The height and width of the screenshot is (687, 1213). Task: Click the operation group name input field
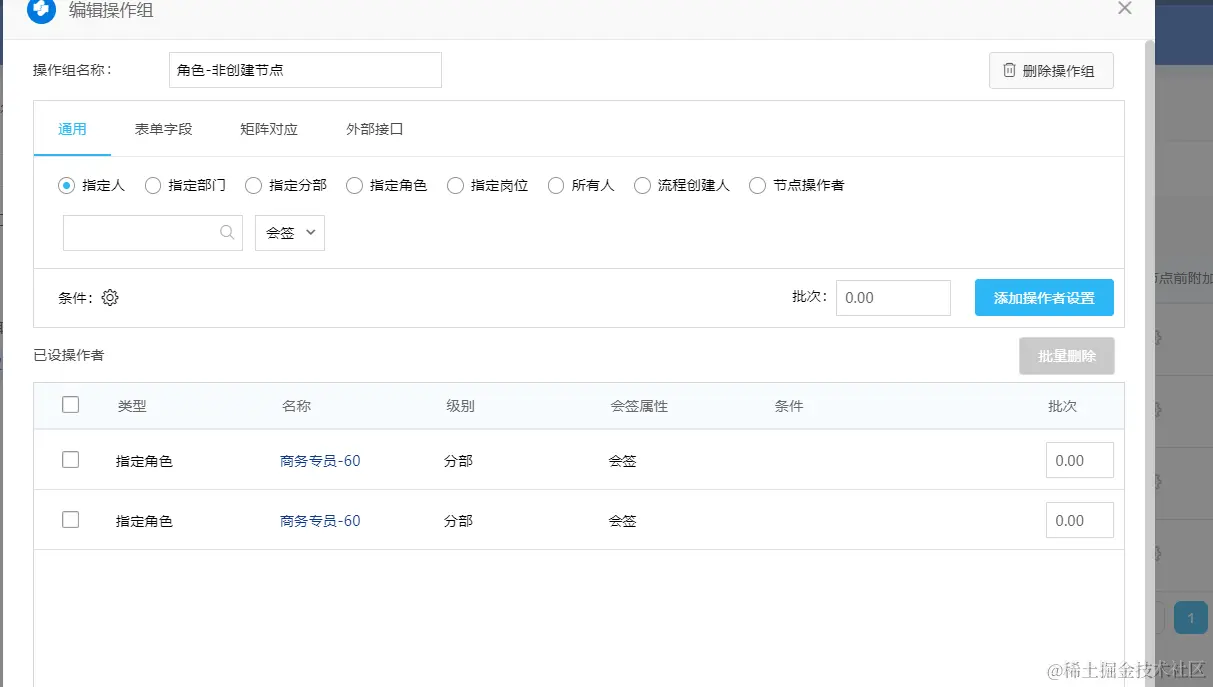click(x=305, y=70)
